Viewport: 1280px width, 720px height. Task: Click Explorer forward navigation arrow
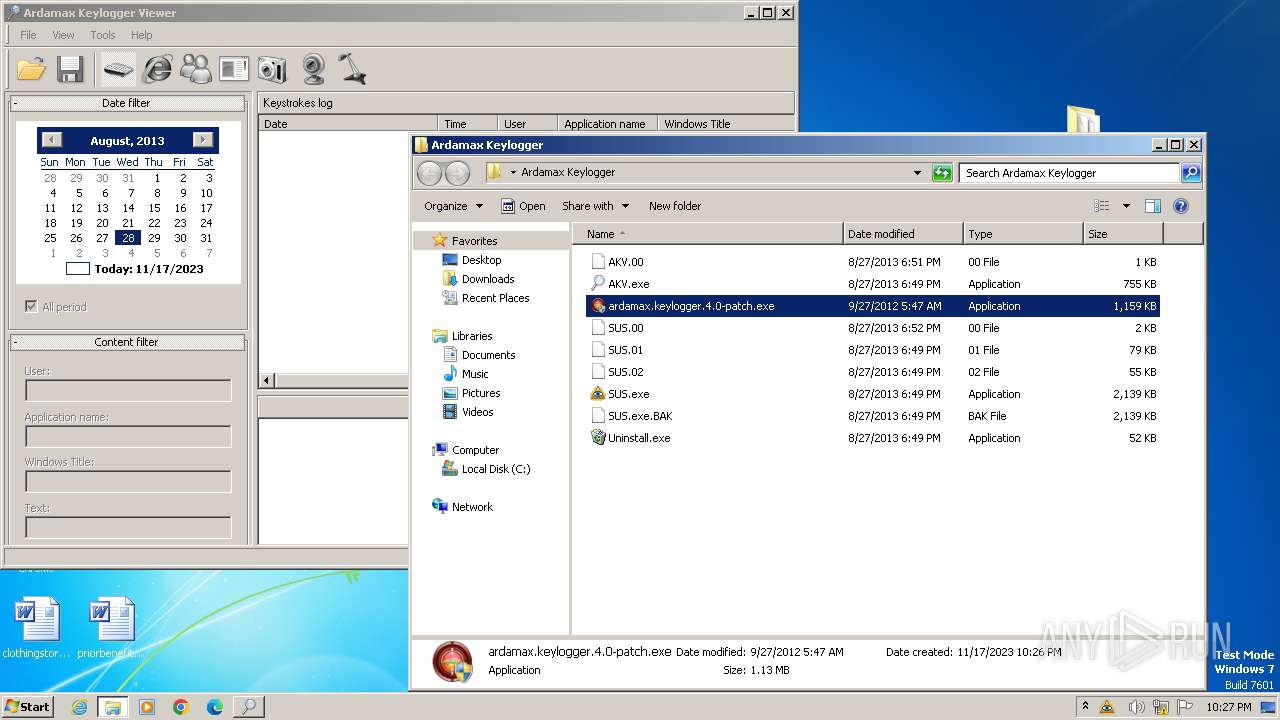[457, 173]
